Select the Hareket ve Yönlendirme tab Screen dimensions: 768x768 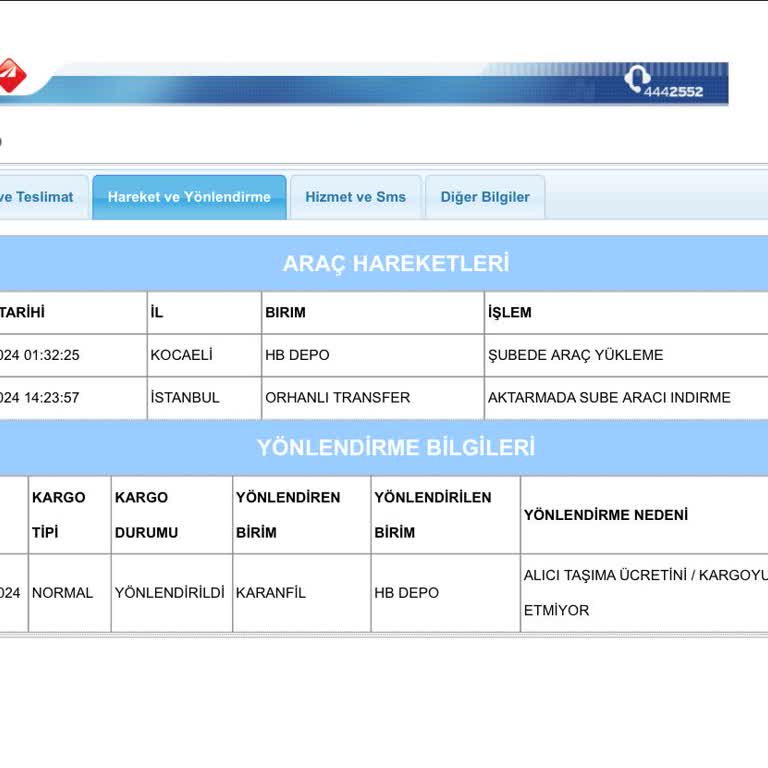[x=189, y=197]
